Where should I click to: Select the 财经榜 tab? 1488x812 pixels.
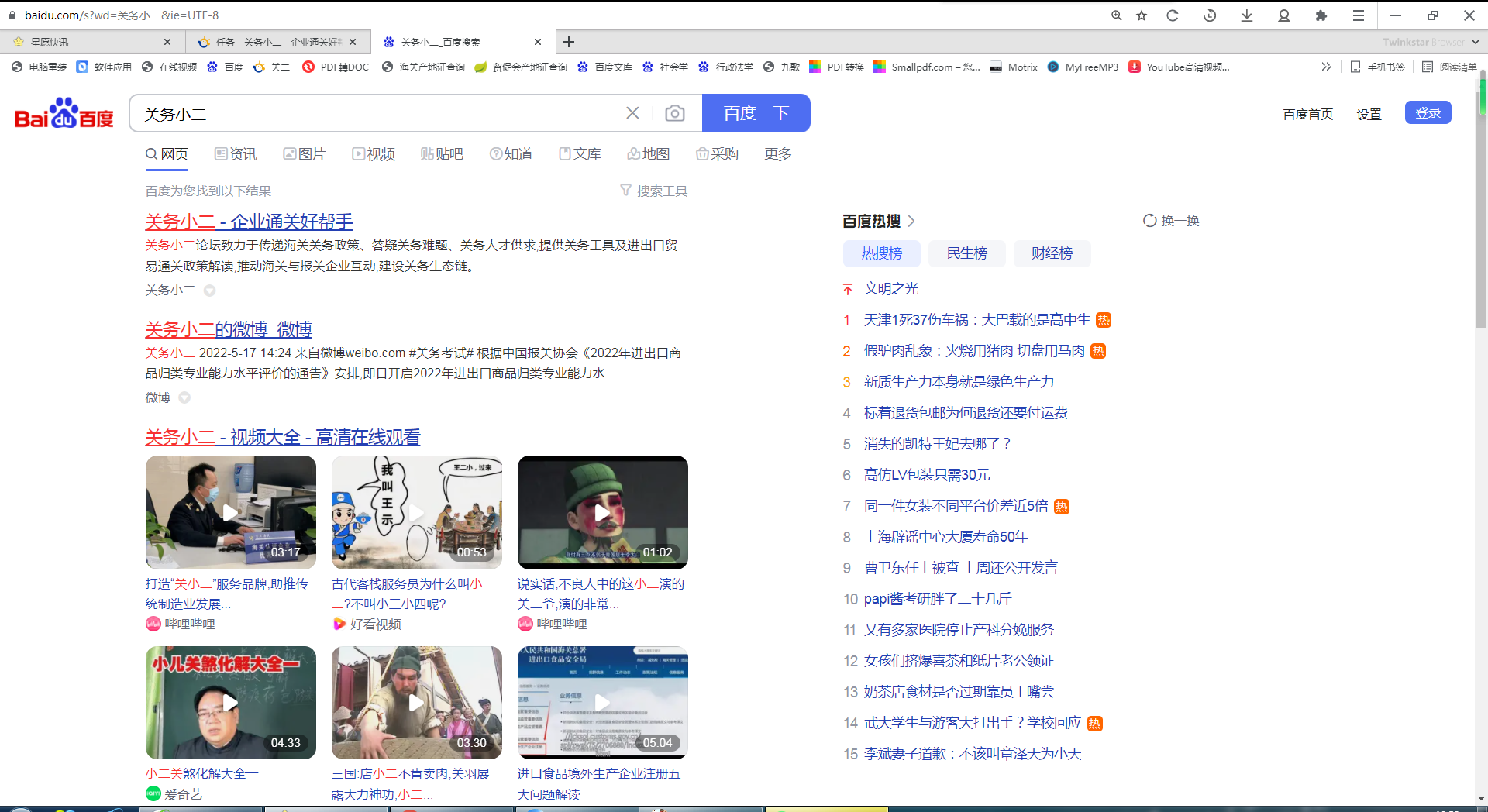point(1052,253)
